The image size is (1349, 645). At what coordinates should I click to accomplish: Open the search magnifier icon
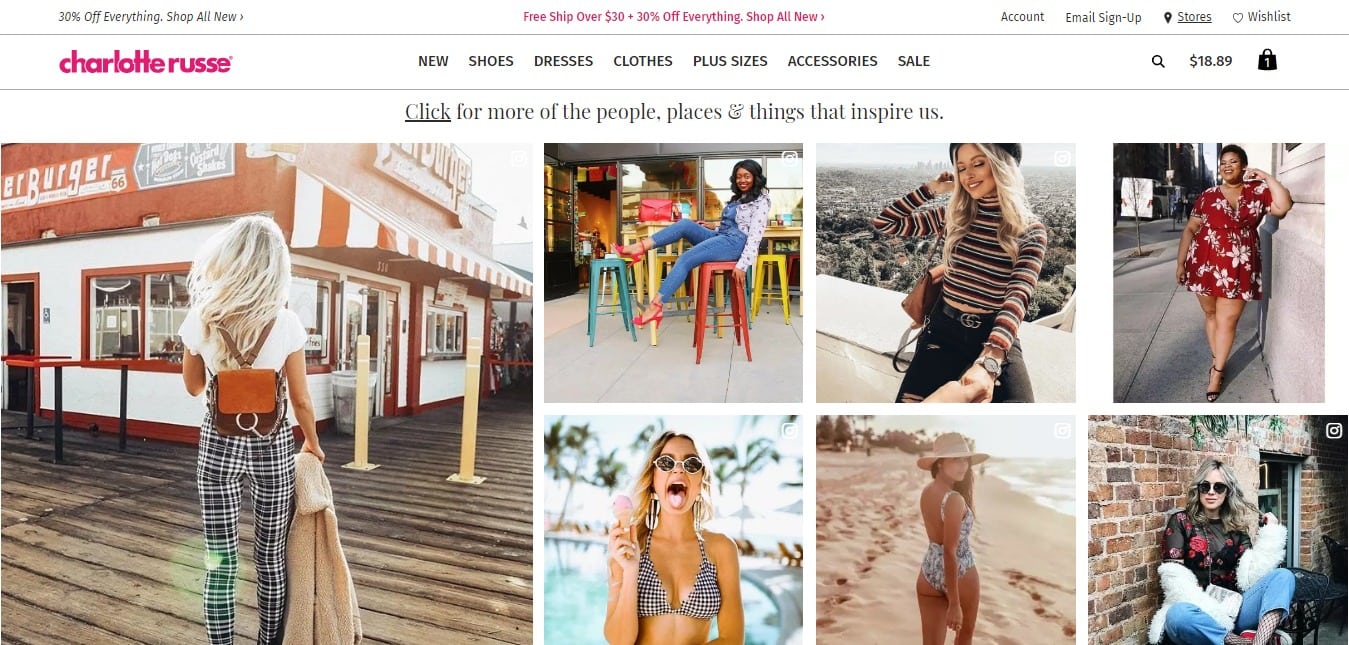1158,61
